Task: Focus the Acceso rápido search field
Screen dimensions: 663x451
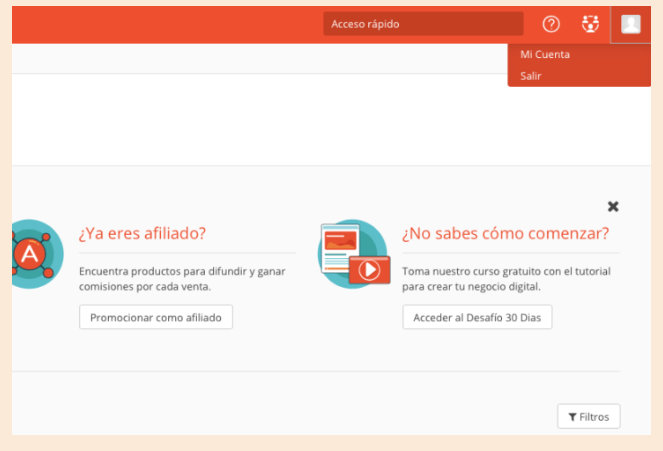Action: [423, 24]
